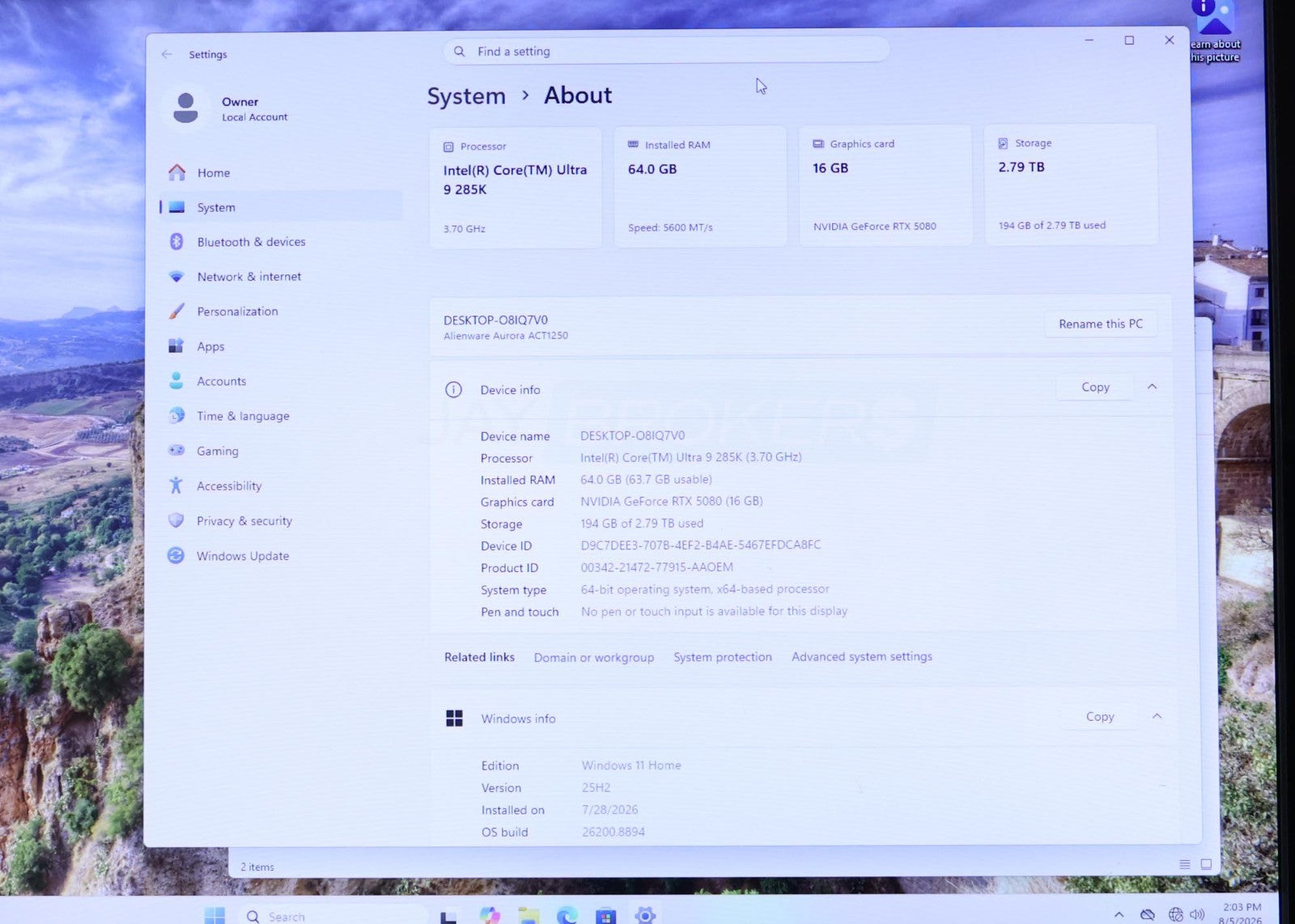Open the 'System protection' link
Image resolution: width=1295 pixels, height=924 pixels.
point(723,657)
